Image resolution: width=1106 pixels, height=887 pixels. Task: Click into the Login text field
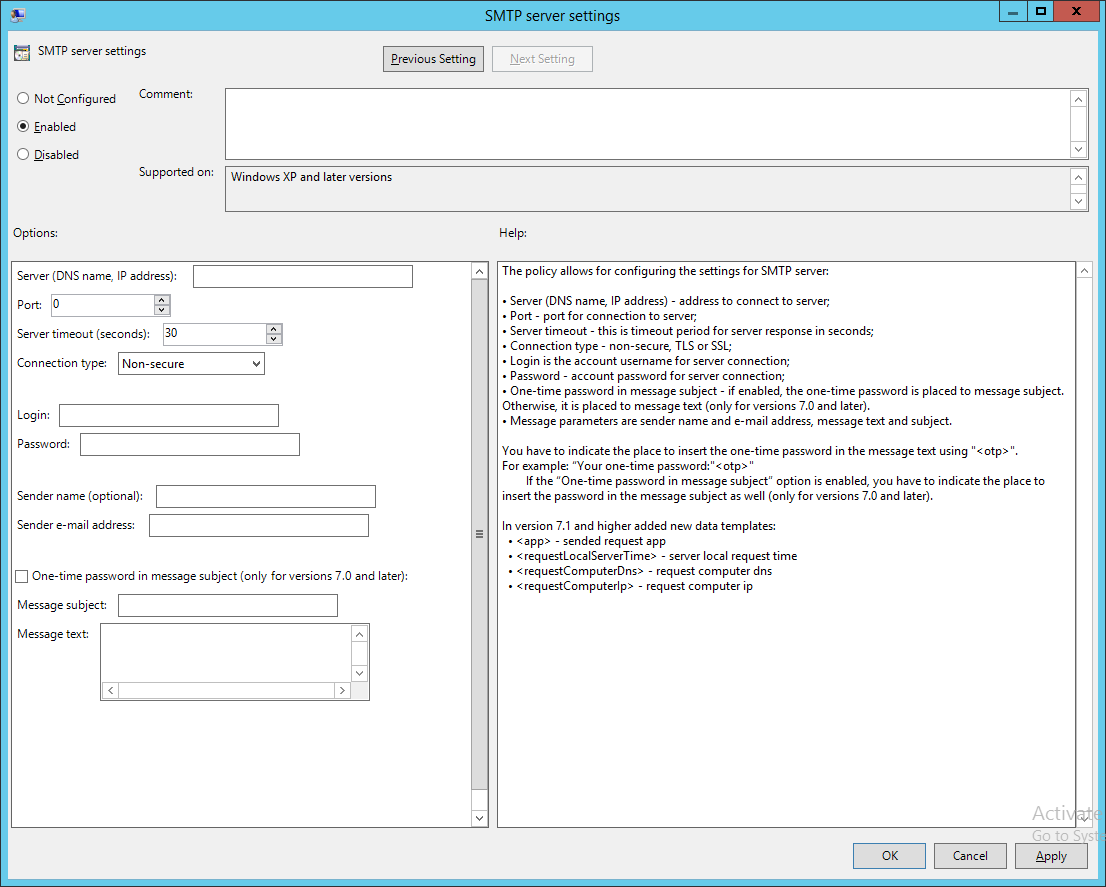(x=169, y=416)
